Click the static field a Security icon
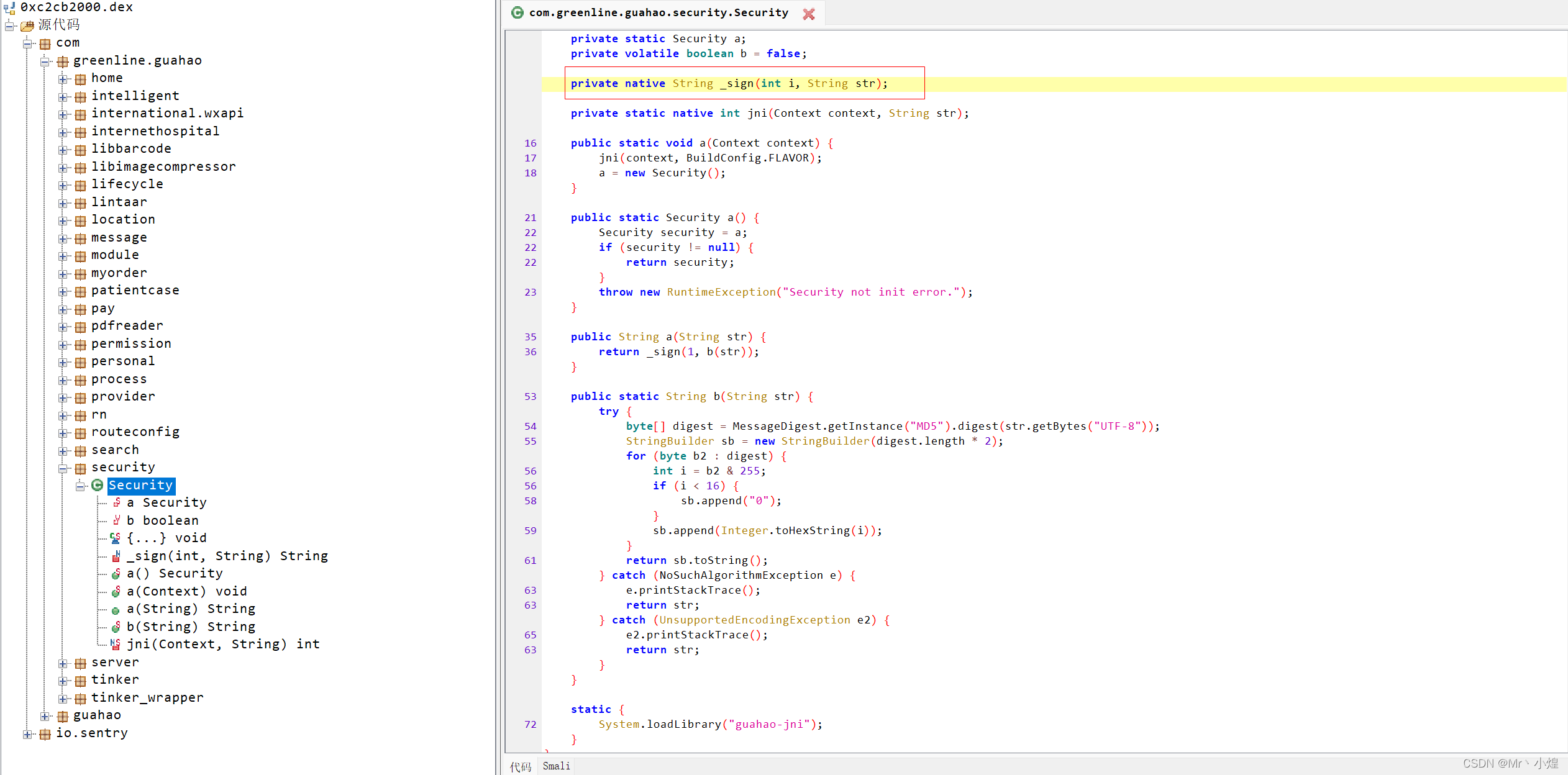This screenshot has height=775, width=1568. 116,502
